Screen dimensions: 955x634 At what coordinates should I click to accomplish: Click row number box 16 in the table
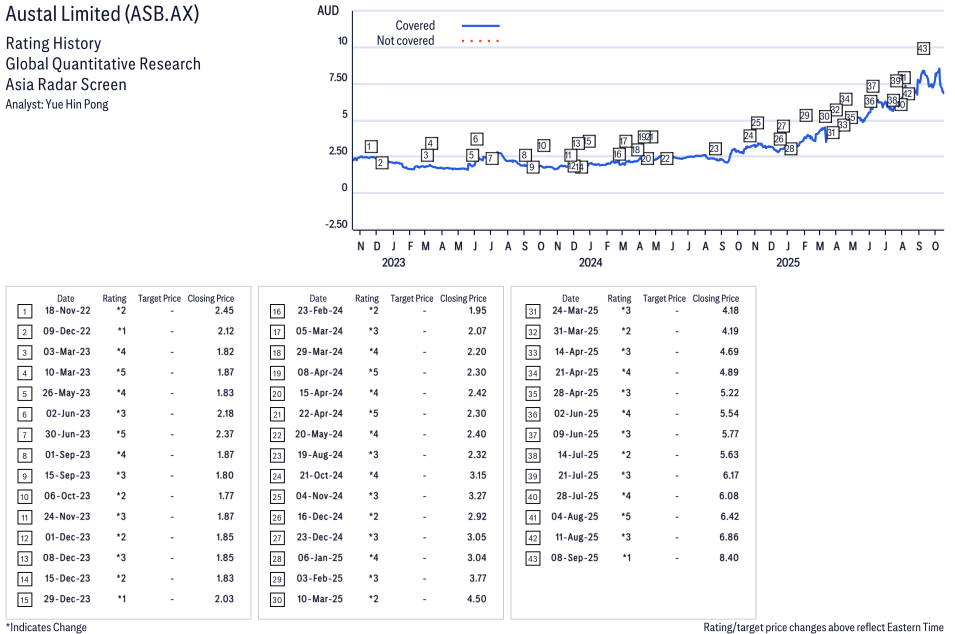tap(277, 311)
